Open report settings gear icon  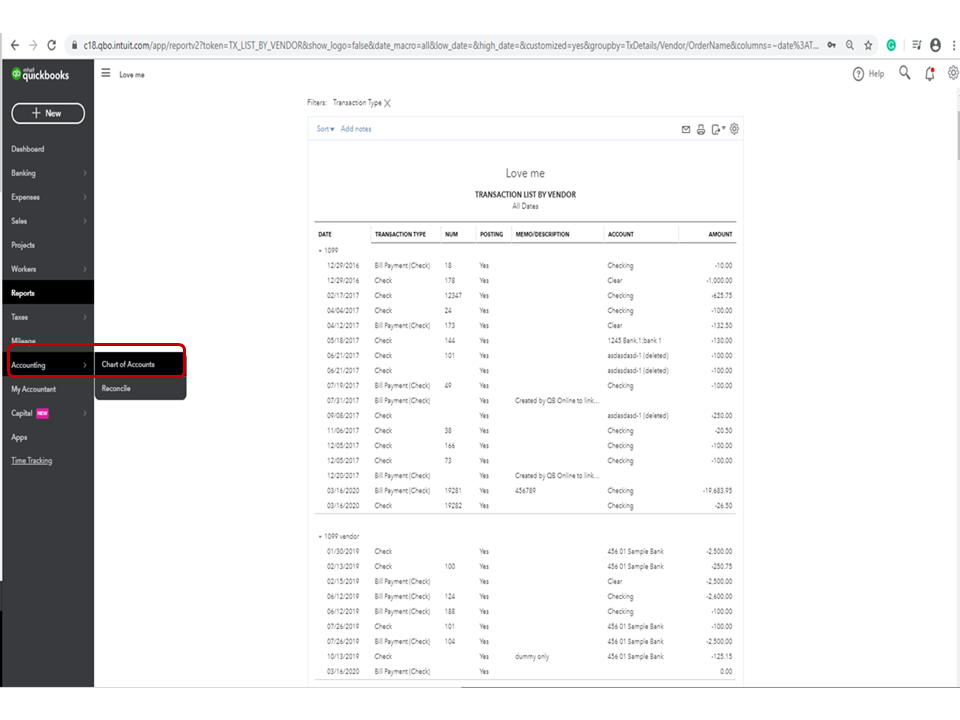(x=734, y=129)
